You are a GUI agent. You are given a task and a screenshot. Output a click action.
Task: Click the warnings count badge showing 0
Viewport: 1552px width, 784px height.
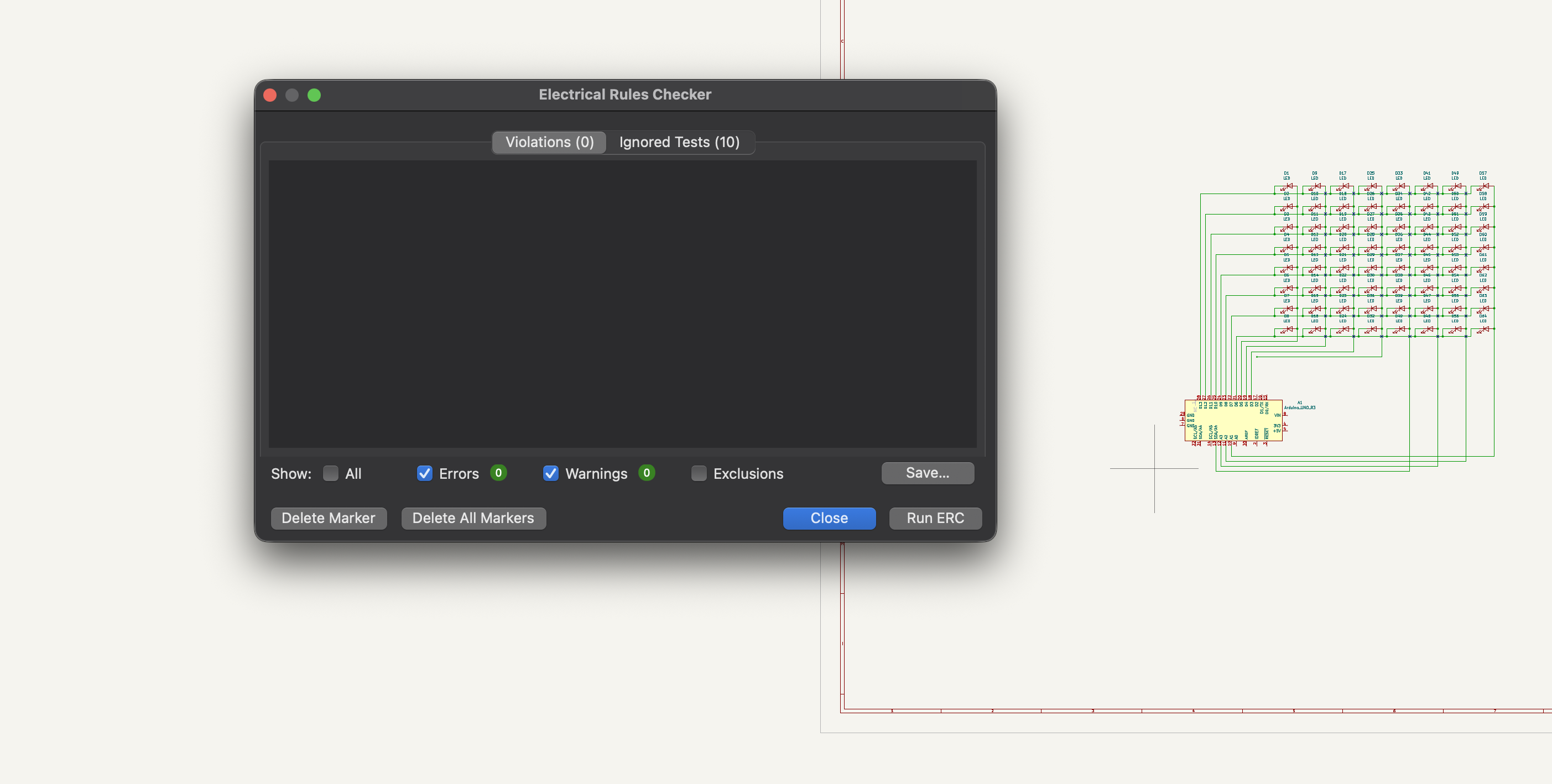click(647, 473)
